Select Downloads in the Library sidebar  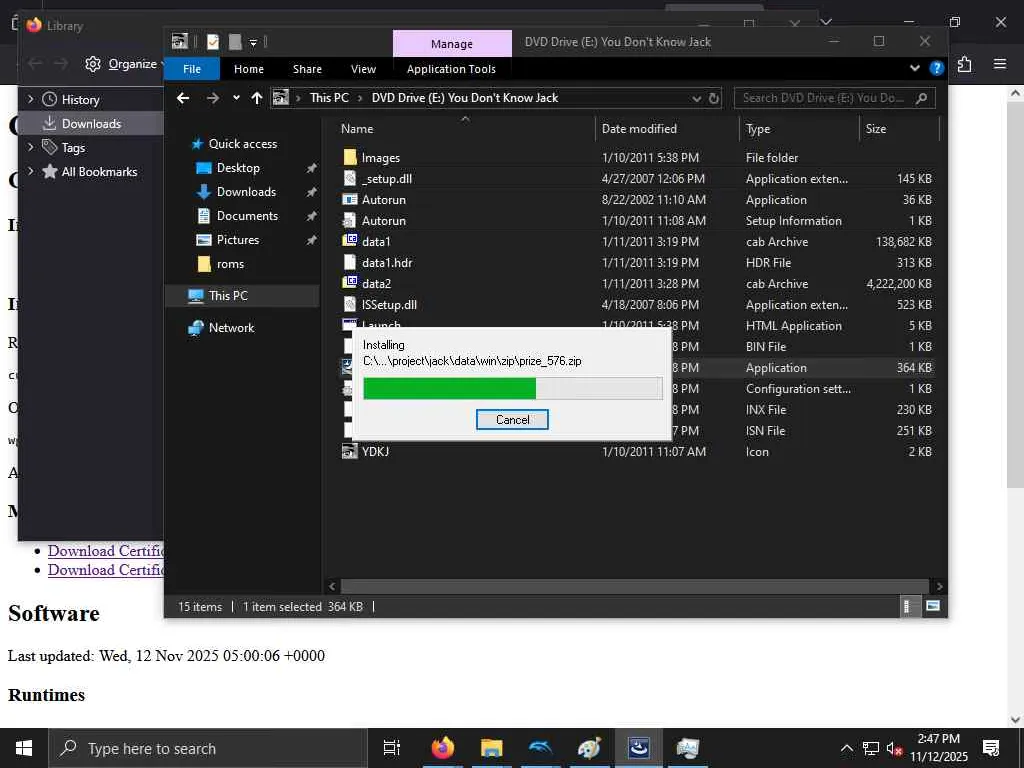[90, 123]
